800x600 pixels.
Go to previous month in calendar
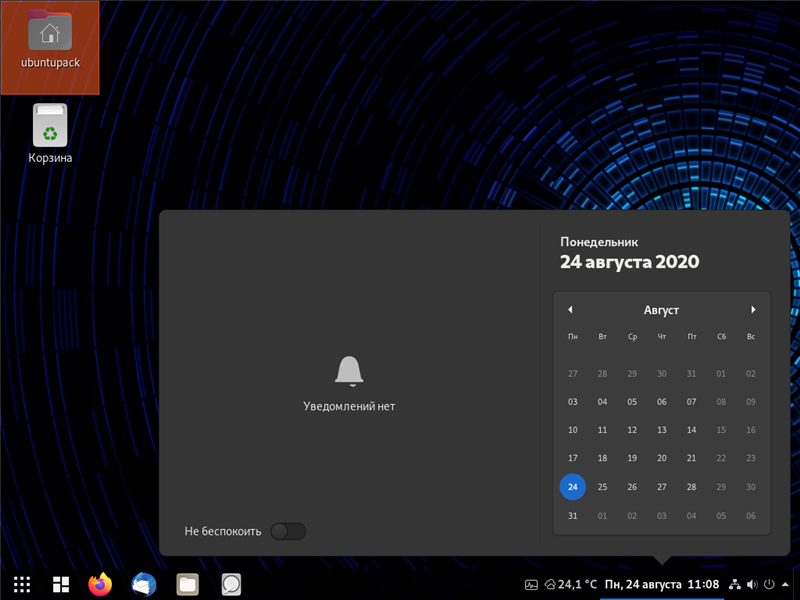point(570,310)
